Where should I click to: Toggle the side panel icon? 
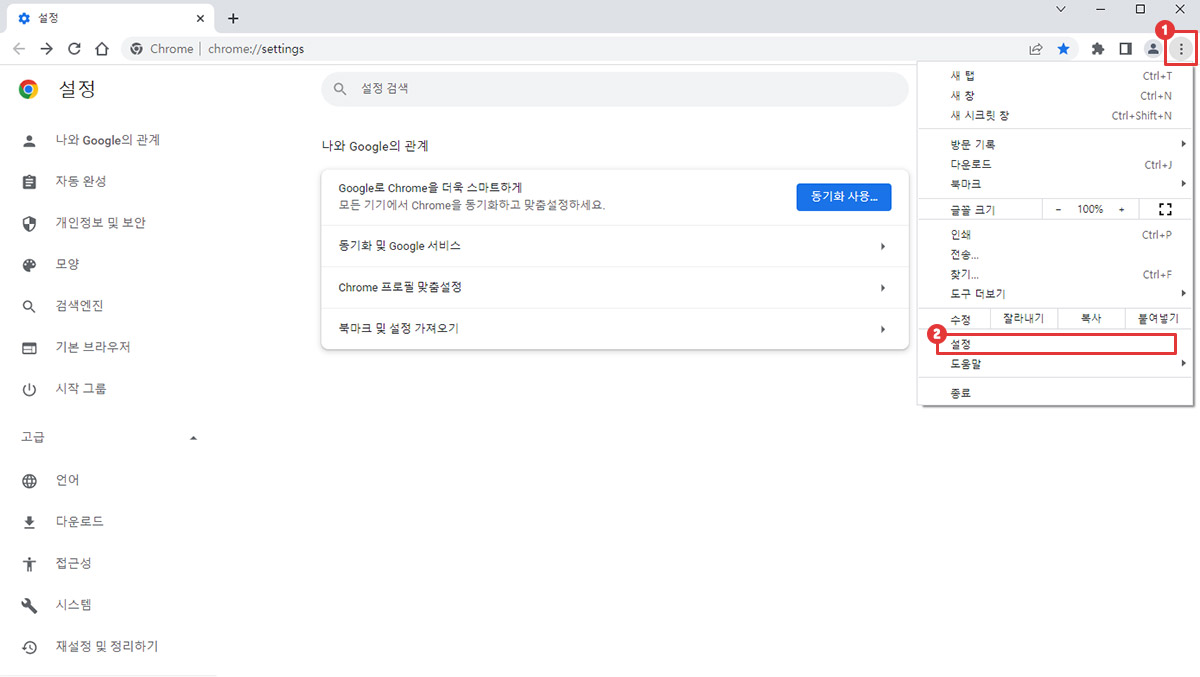point(1125,49)
